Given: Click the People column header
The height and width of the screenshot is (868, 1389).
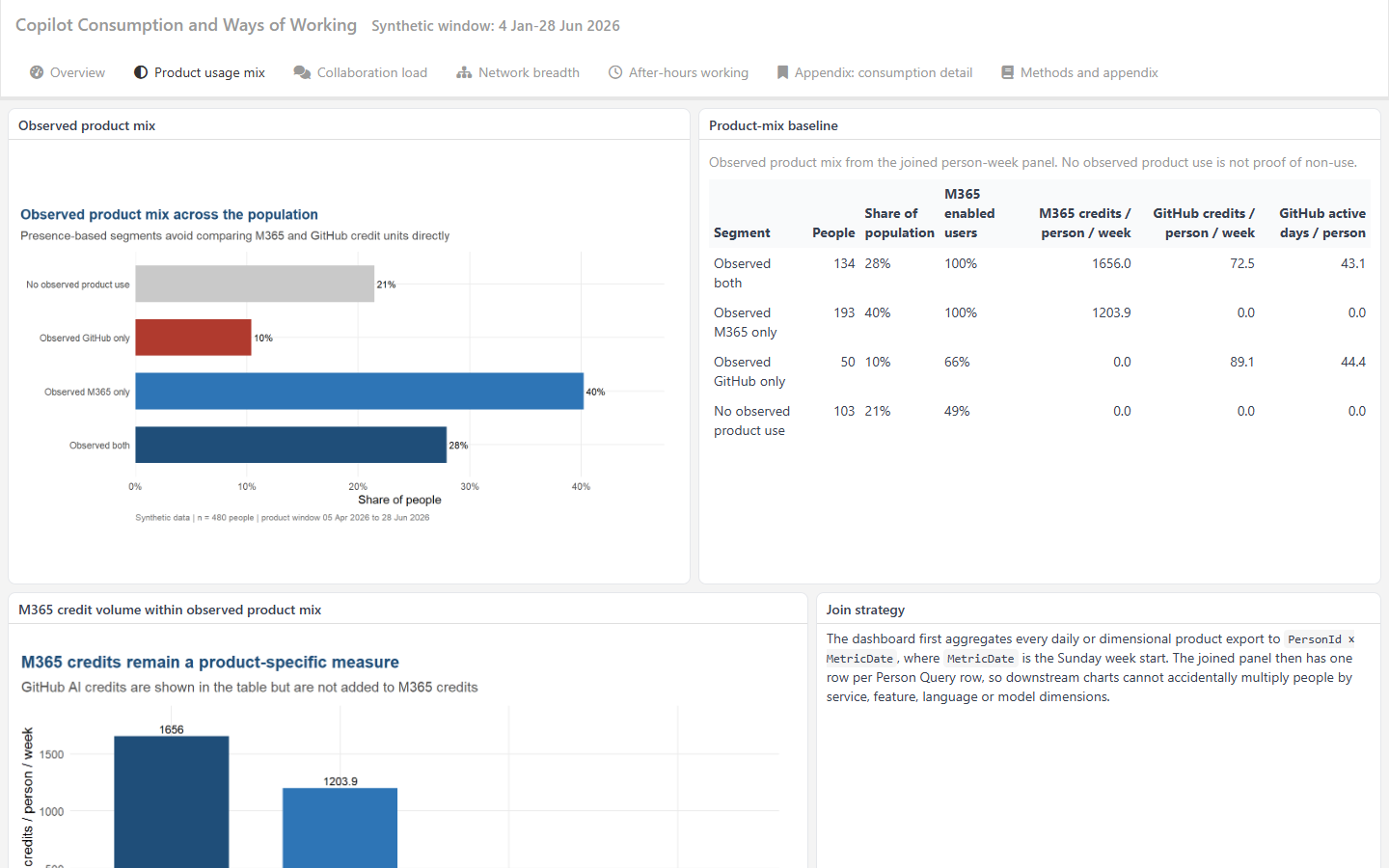Looking at the screenshot, I should point(833,232).
